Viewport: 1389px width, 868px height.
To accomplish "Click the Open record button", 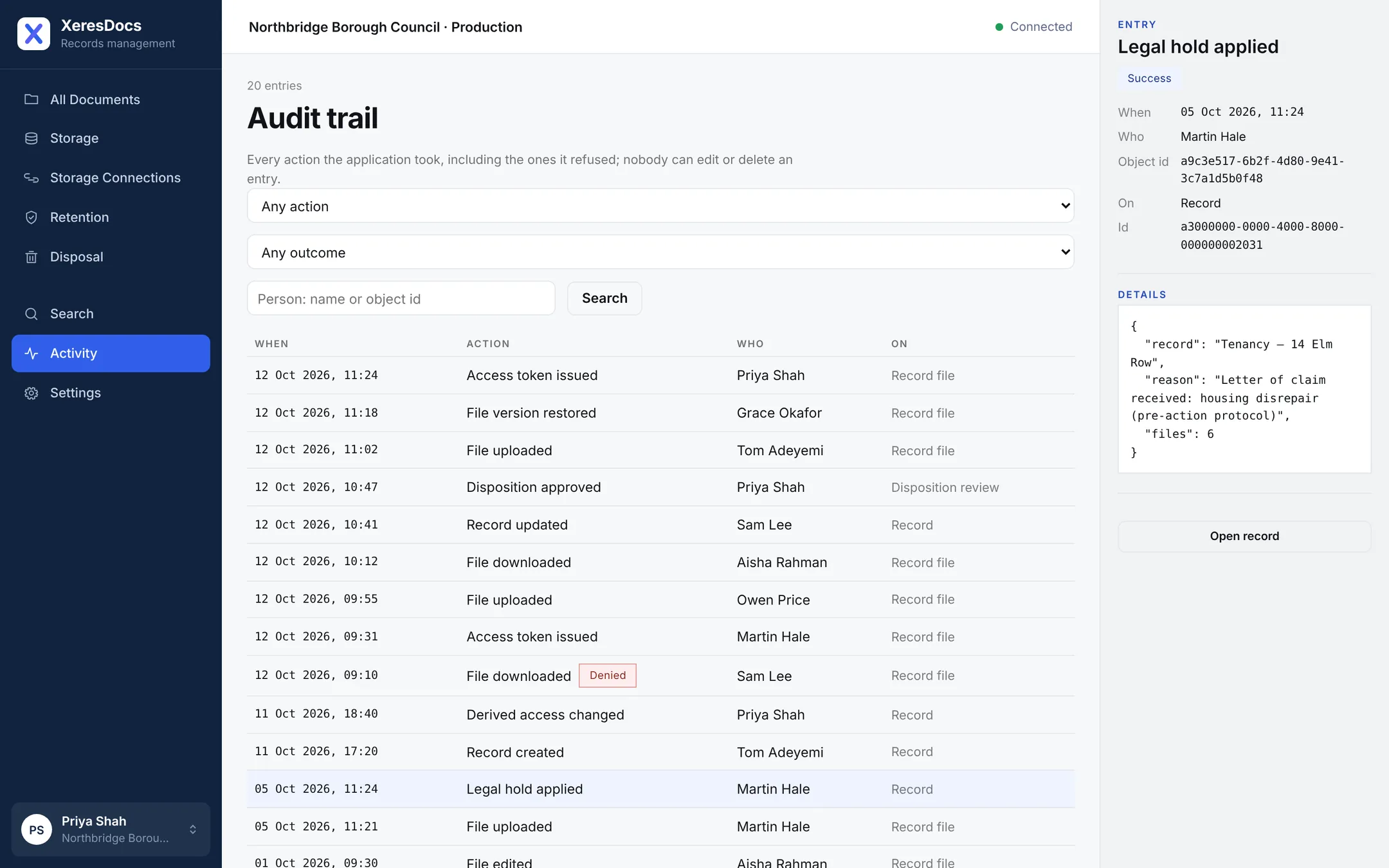I will point(1244,536).
